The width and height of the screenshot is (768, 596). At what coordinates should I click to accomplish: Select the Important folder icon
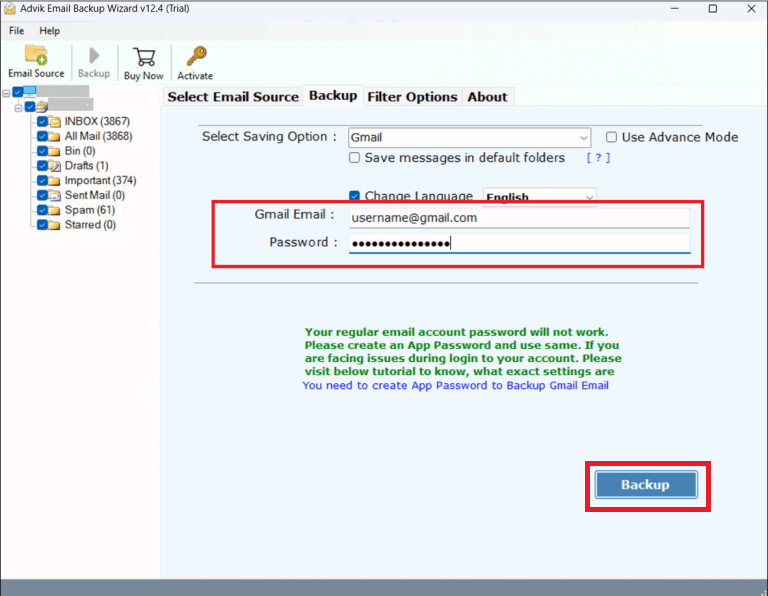[55, 181]
